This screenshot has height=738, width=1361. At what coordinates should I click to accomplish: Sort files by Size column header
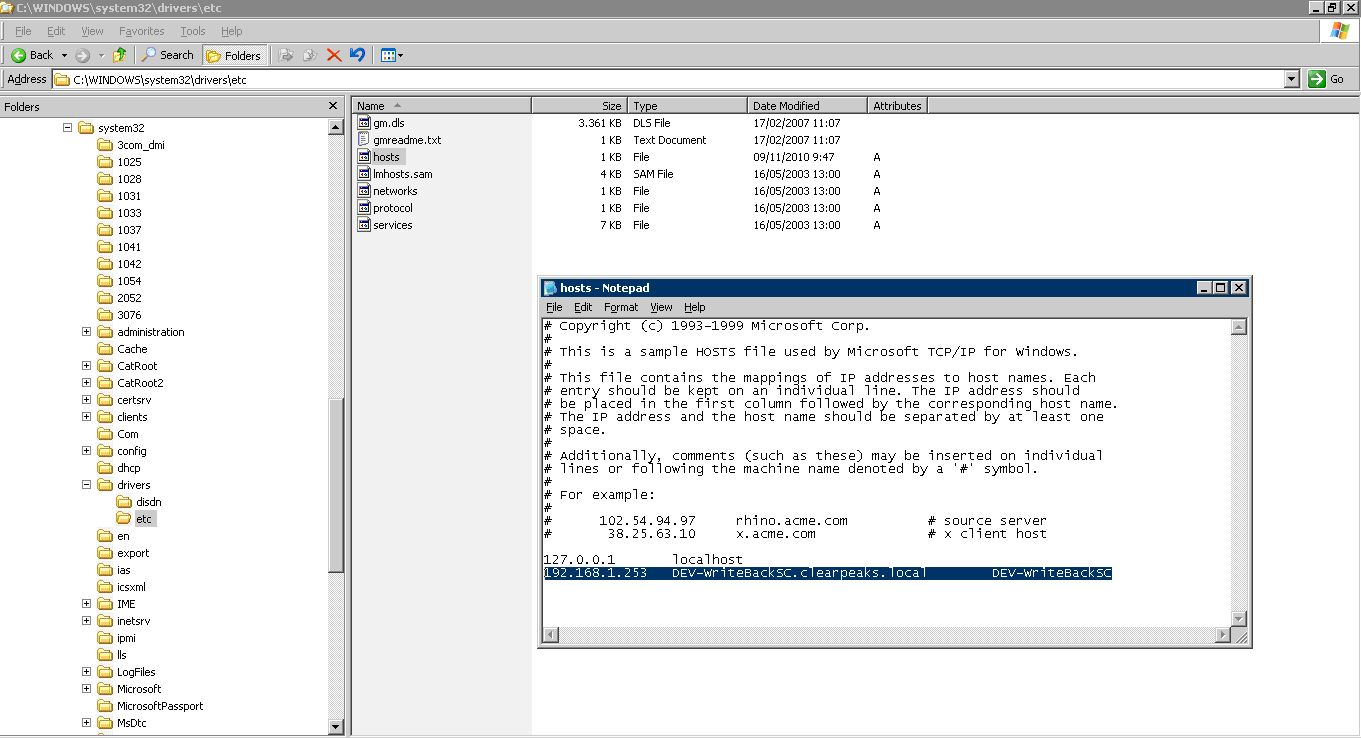pyautogui.click(x=579, y=105)
